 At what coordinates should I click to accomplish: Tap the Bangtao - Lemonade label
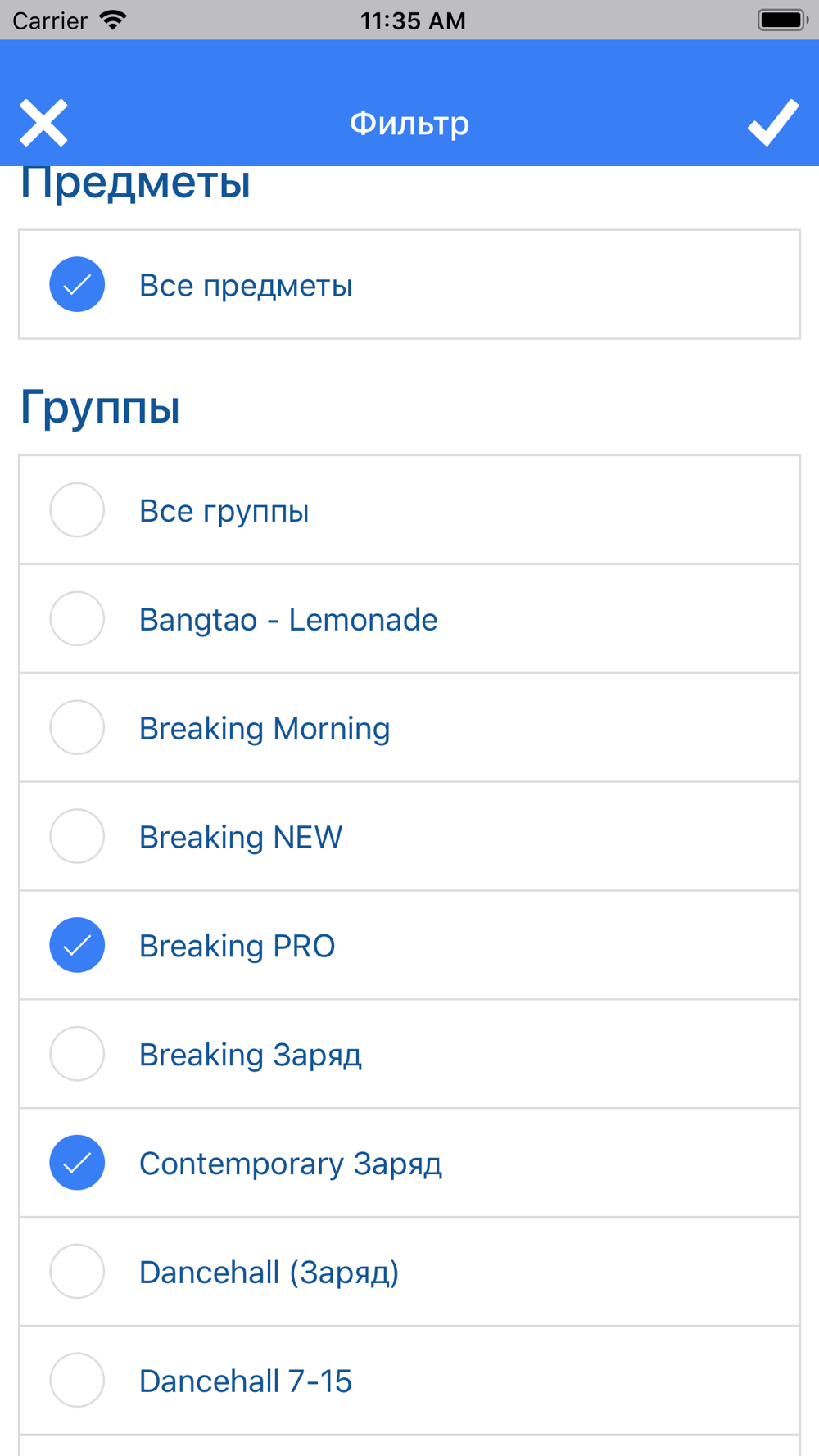click(288, 620)
